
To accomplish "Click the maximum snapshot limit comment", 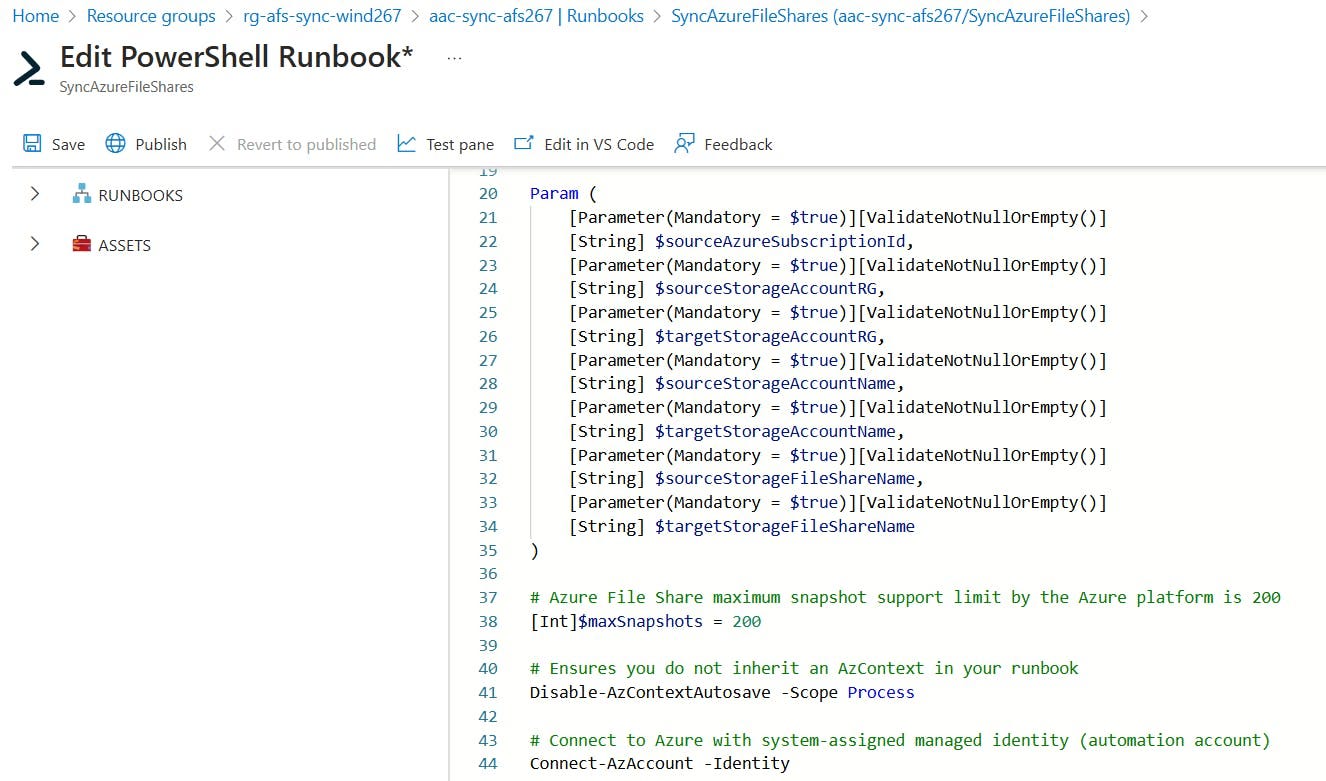I will click(x=905, y=598).
